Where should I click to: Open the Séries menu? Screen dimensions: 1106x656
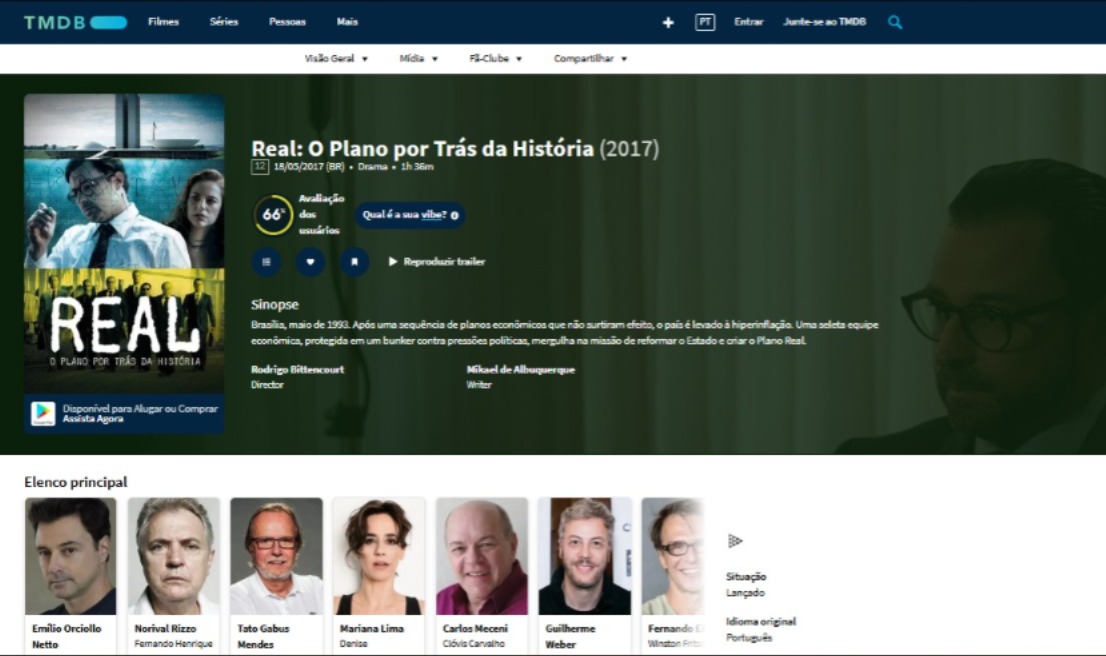[224, 22]
